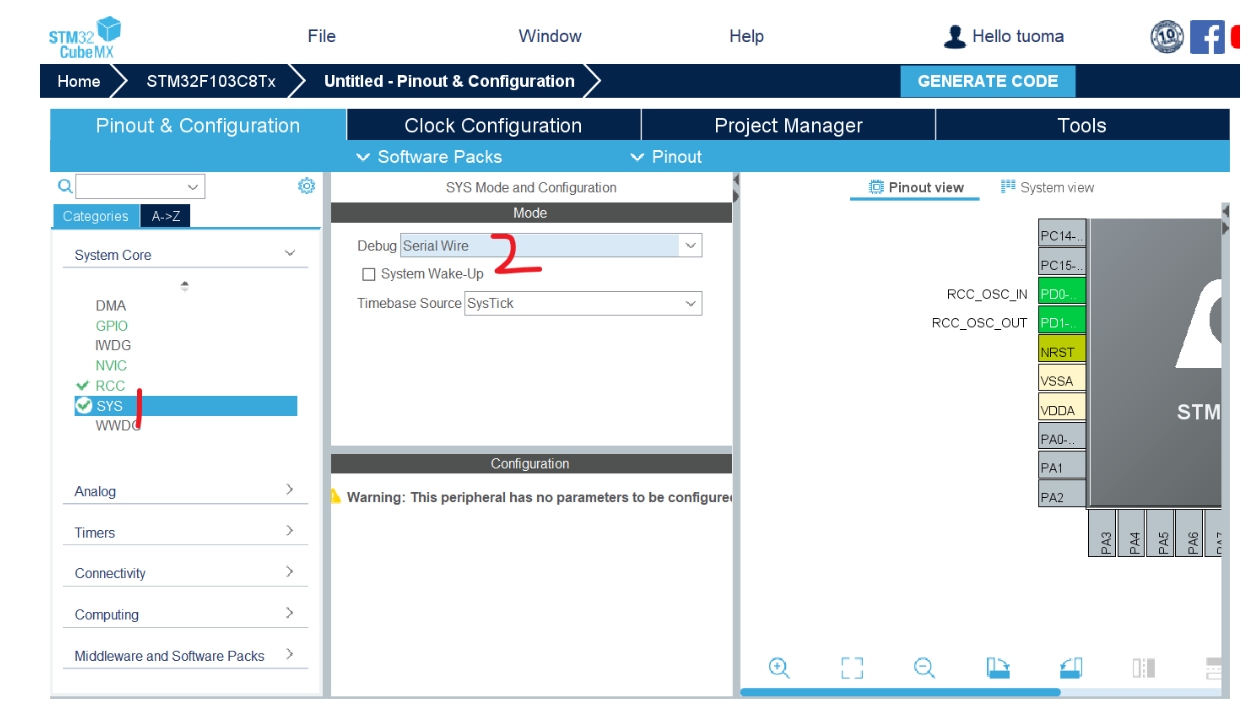Expand the Computing category
This screenshot has width=1256, height=727.
[290, 613]
